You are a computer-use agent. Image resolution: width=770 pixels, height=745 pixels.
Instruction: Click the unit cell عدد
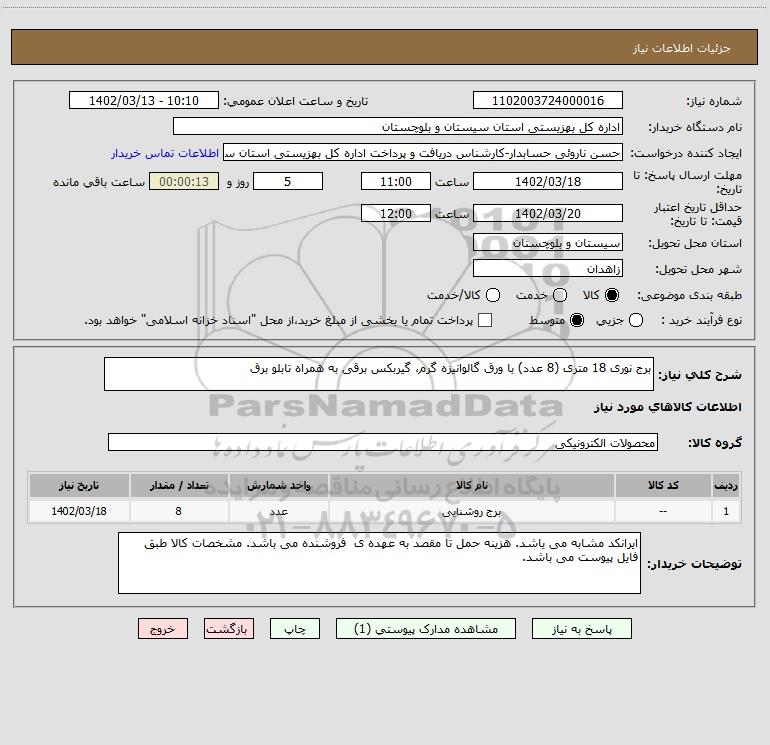pos(278,511)
